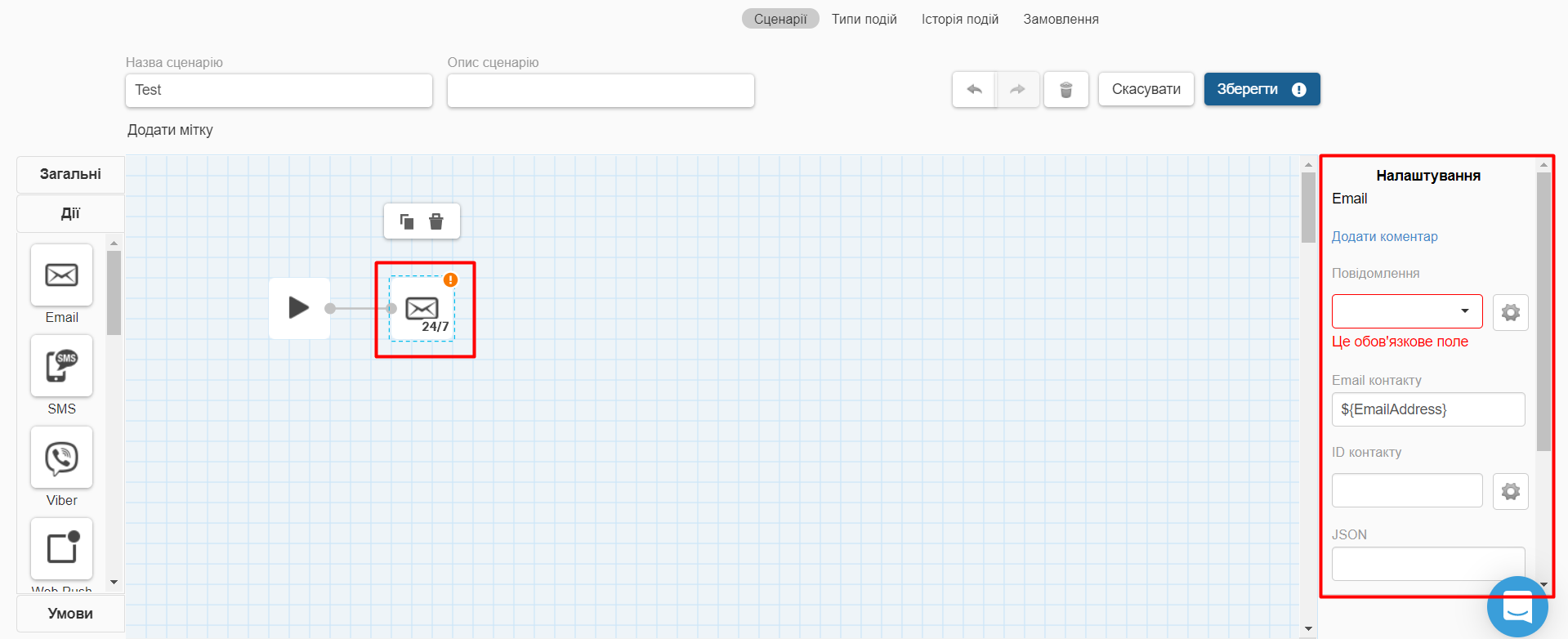1568x639 pixels.
Task: Click the Додати коментар link
Action: coord(1384,236)
